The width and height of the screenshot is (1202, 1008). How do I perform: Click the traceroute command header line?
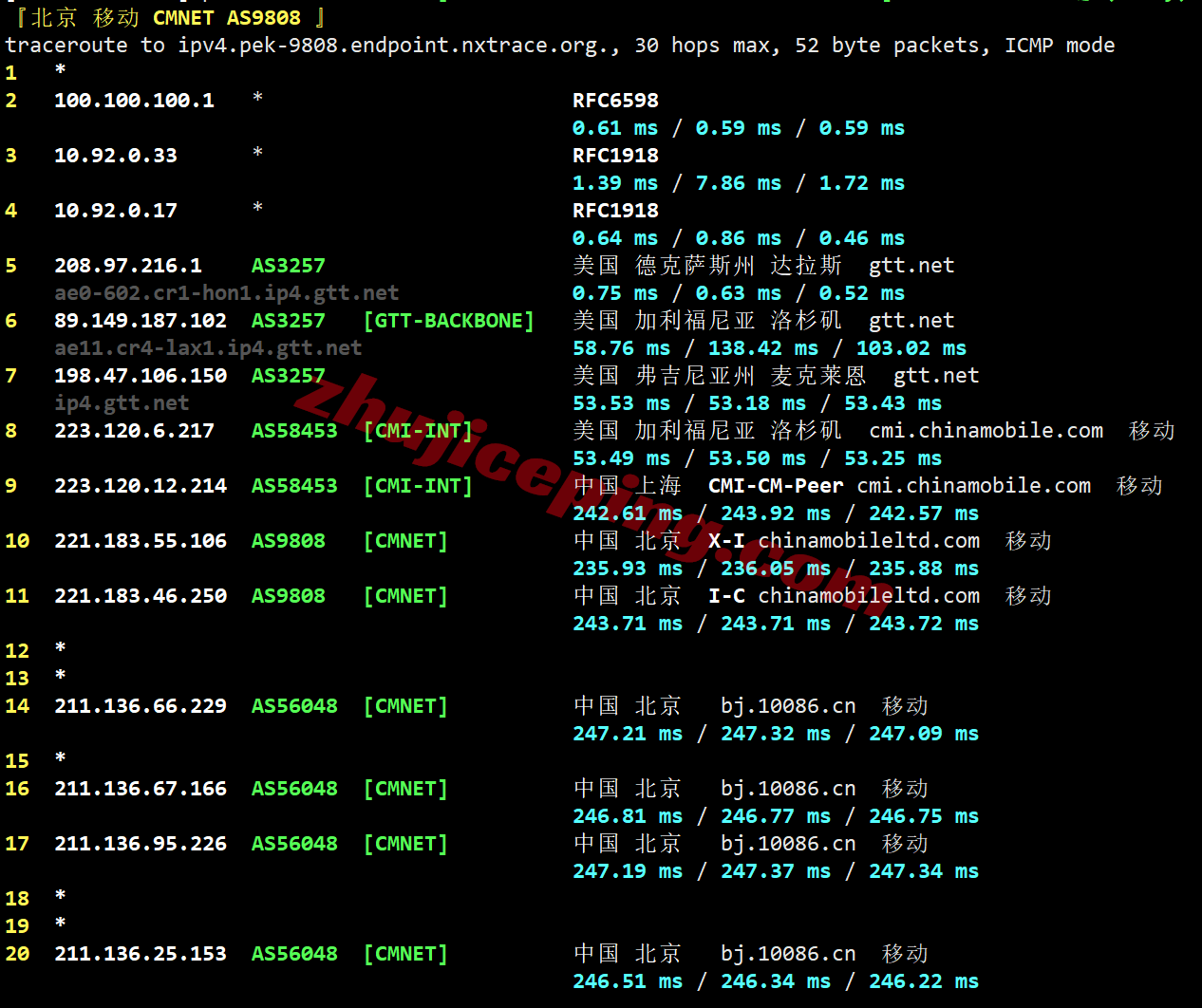pos(560,46)
